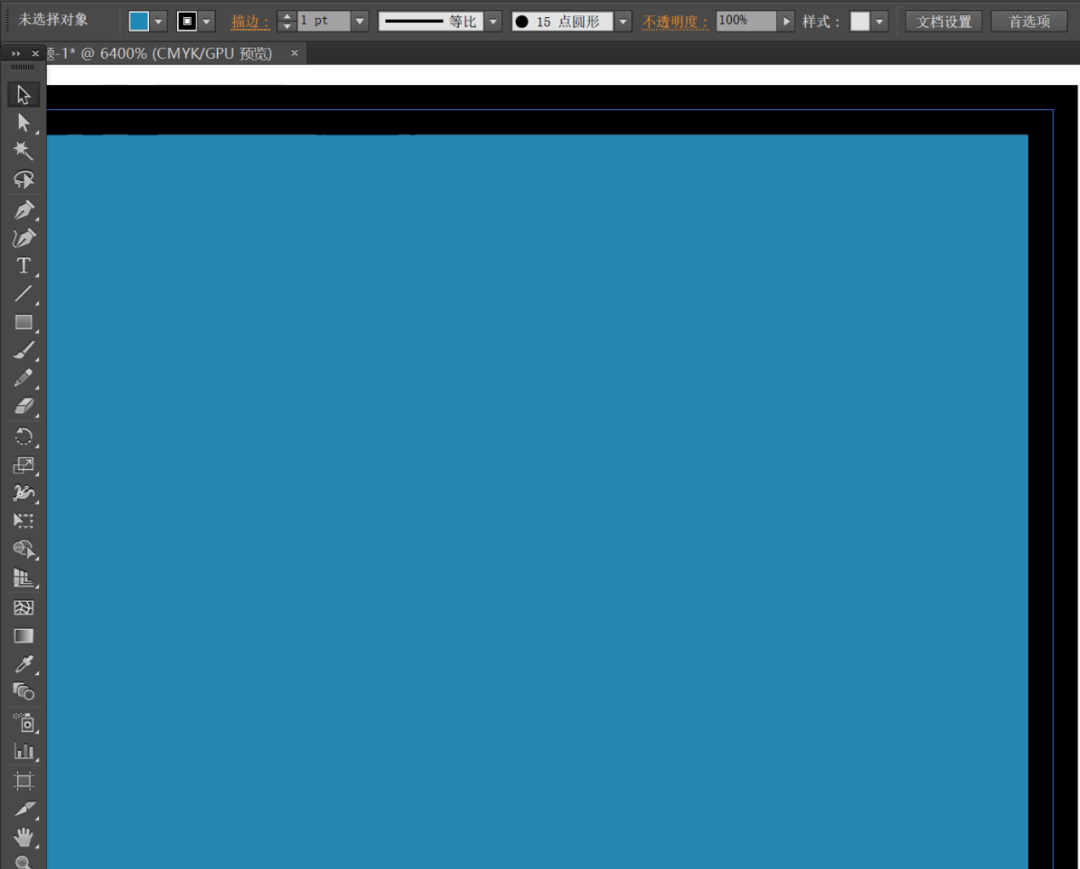Expand the tools panel double arrow

[16, 54]
